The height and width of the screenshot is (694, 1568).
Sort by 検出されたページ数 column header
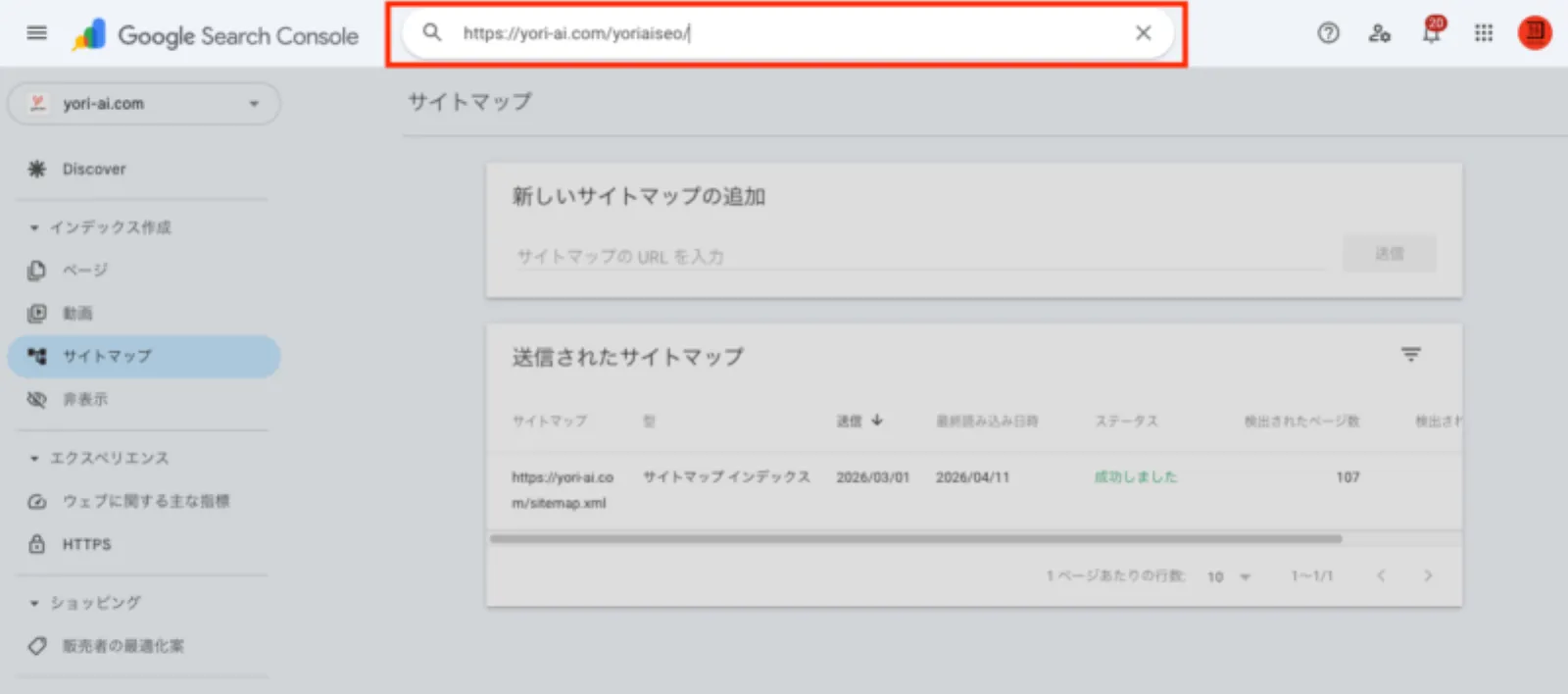[1301, 421]
